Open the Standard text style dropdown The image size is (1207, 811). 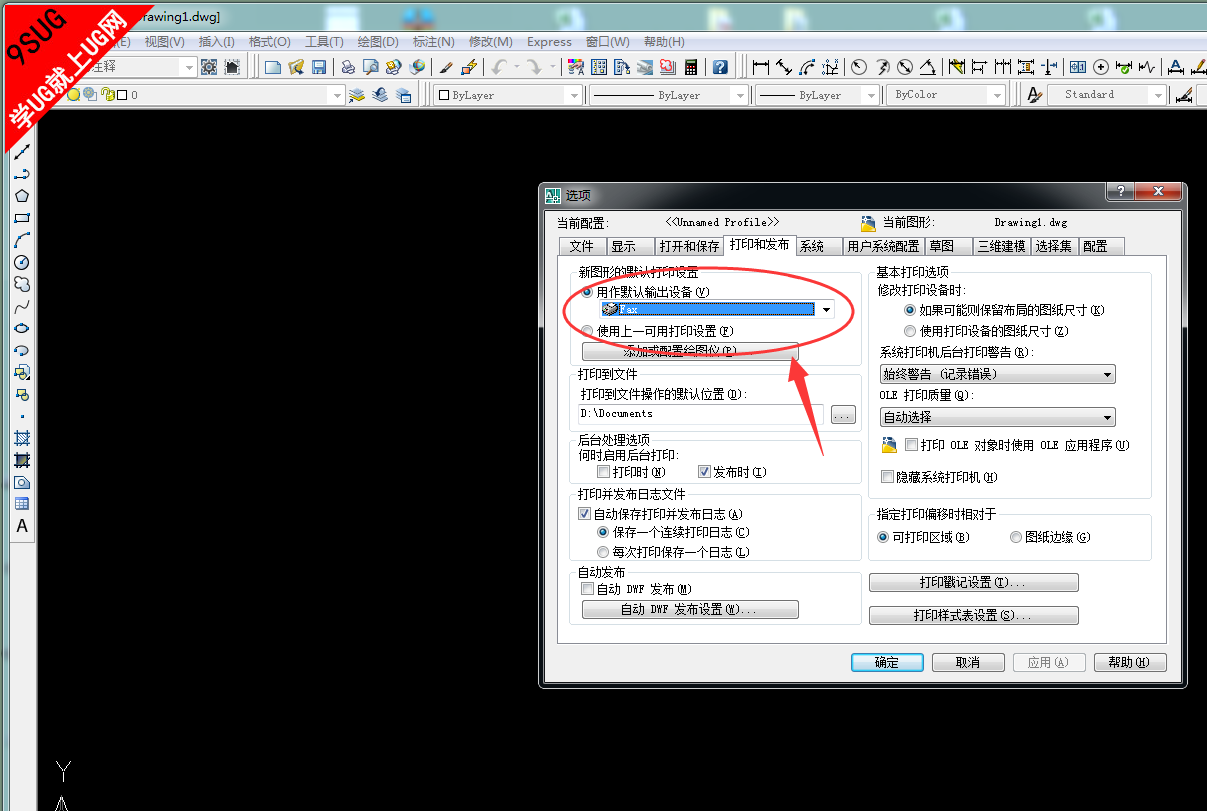[1158, 95]
